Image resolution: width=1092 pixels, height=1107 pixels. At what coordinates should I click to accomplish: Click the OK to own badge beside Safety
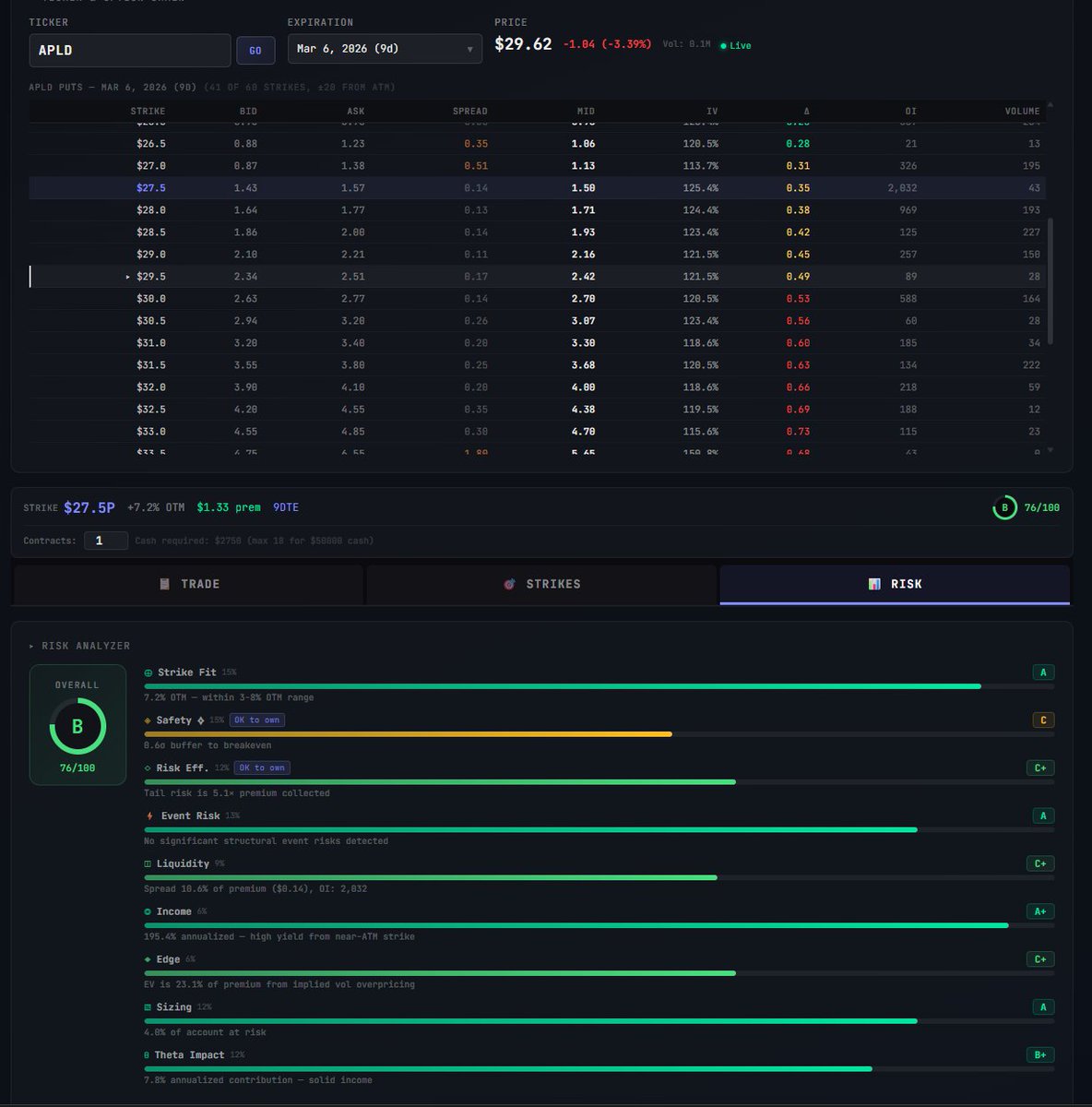point(257,720)
